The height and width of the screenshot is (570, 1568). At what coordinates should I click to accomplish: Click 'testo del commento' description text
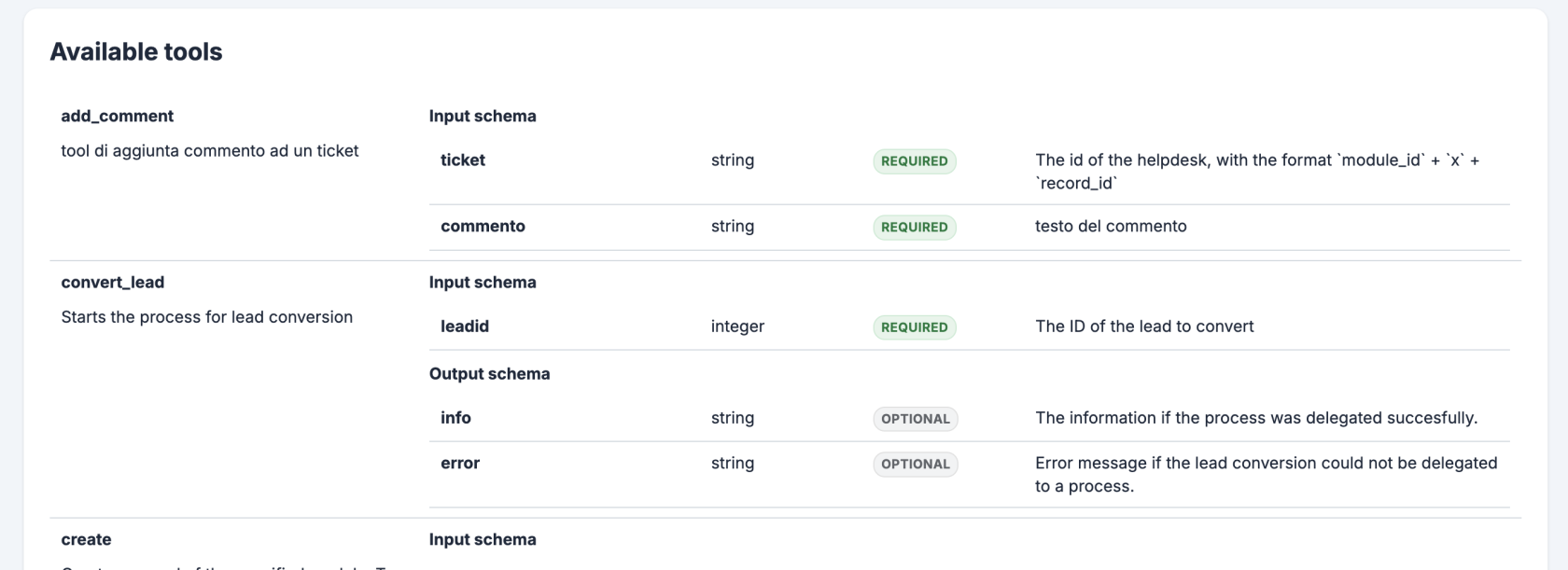[1111, 226]
